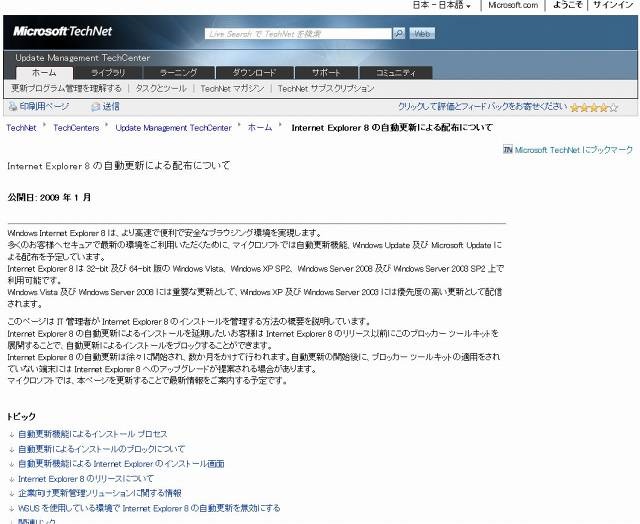
Task: Open the タスクとツール submenu link
Action: coord(161,88)
